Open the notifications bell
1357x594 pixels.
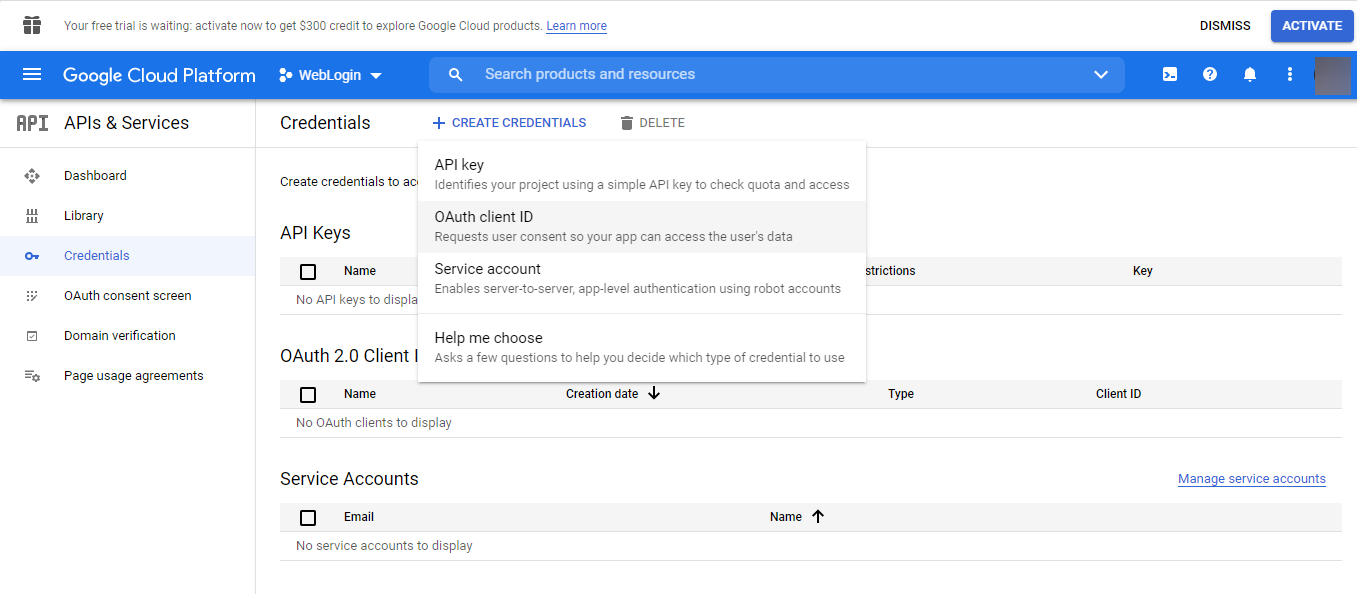(1250, 75)
